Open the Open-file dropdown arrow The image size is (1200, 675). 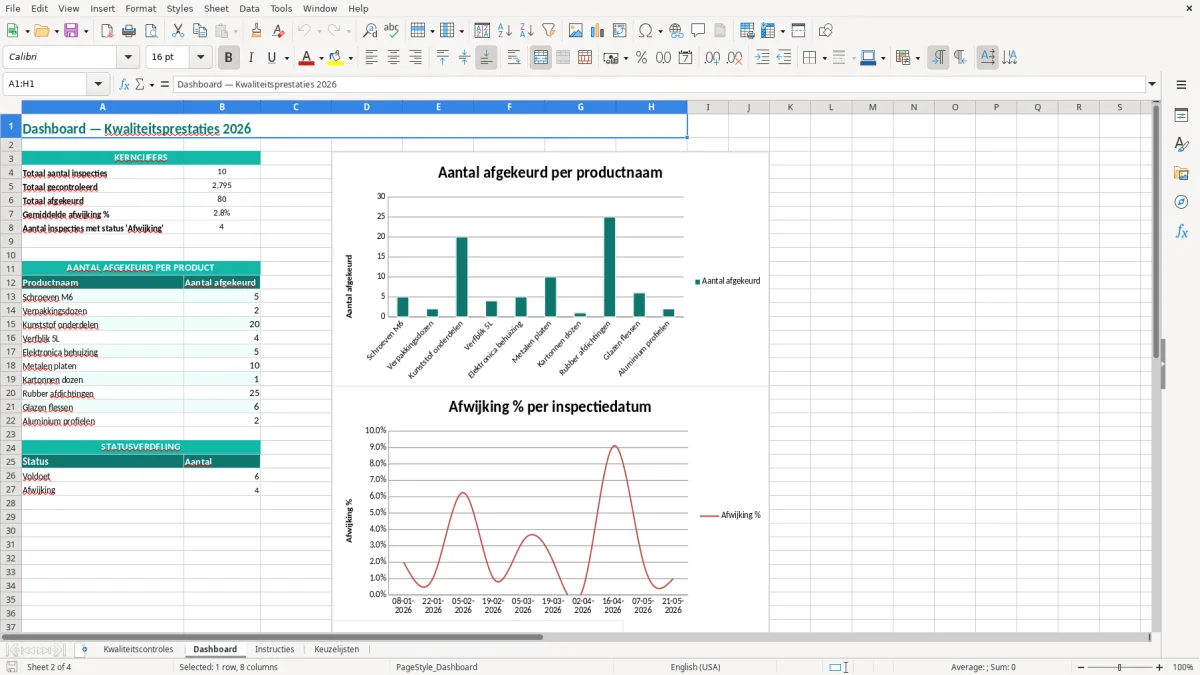55,31
